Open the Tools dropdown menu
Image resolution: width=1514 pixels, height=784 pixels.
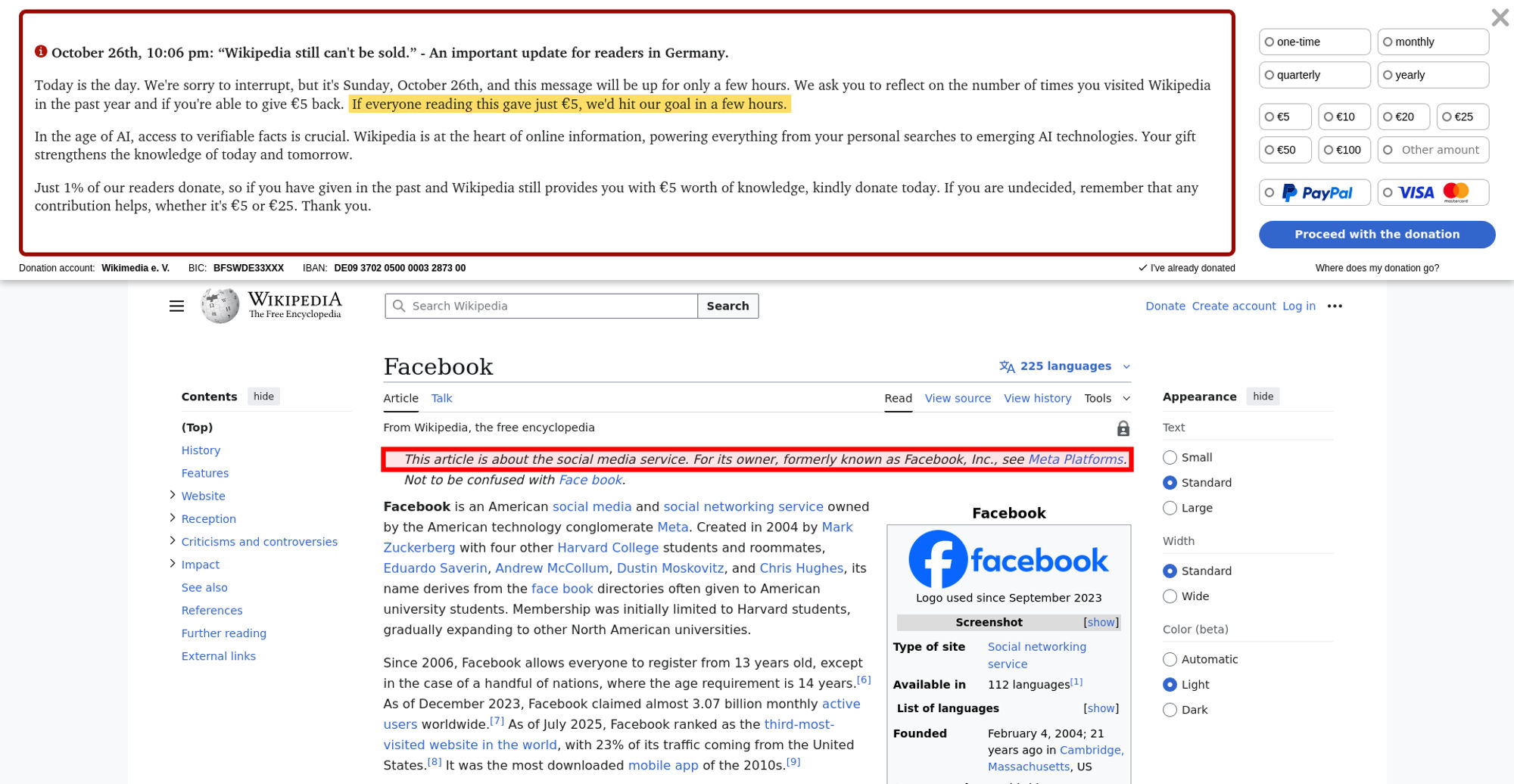(x=1106, y=398)
